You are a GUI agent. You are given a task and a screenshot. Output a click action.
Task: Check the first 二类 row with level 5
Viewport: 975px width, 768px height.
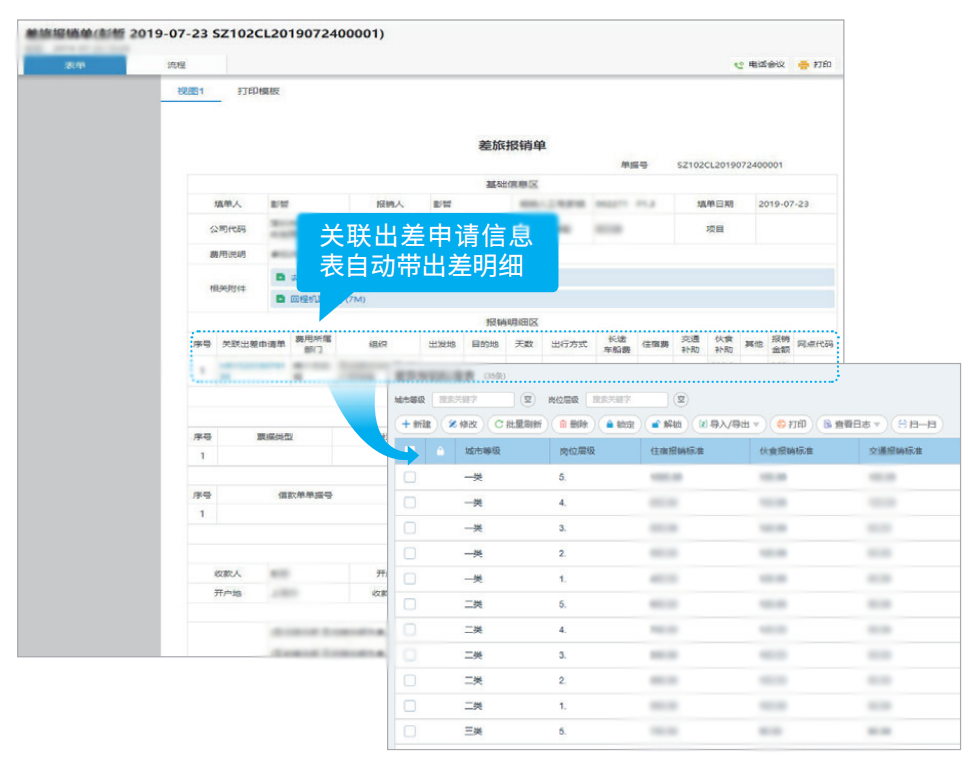click(x=410, y=604)
